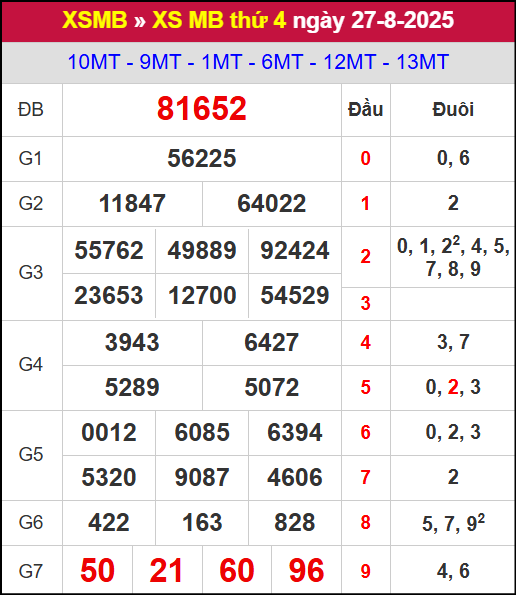
Task: Click the Đầu column header
Action: (366, 110)
